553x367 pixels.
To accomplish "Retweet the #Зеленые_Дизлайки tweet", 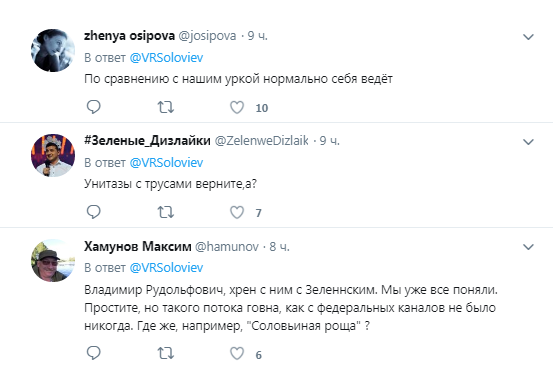I will click(165, 212).
